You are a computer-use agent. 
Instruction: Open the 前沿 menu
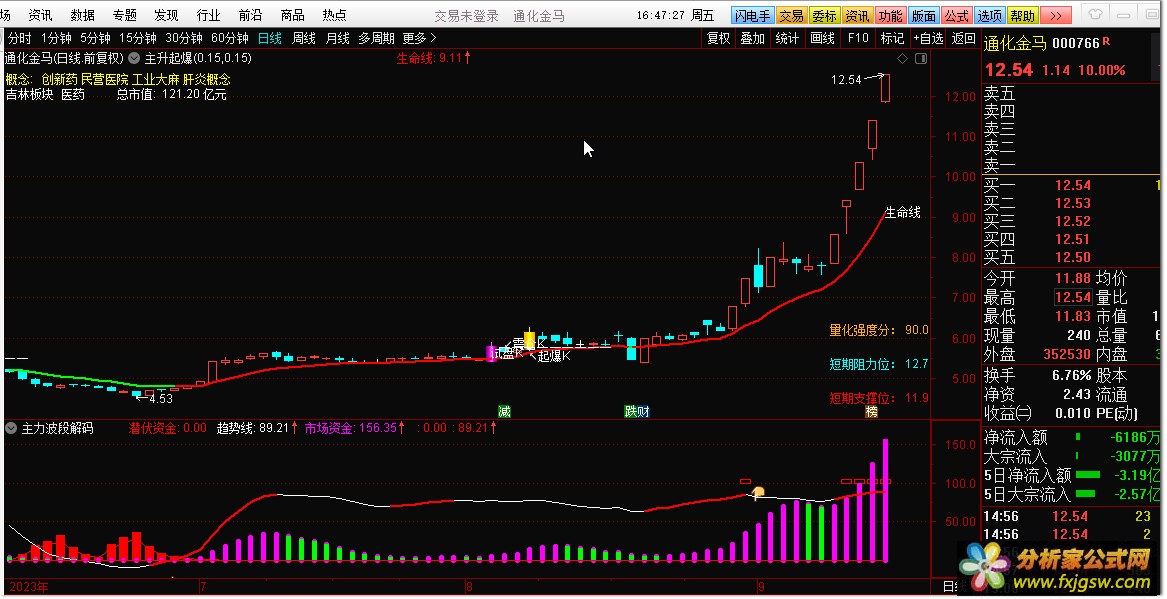[x=250, y=15]
